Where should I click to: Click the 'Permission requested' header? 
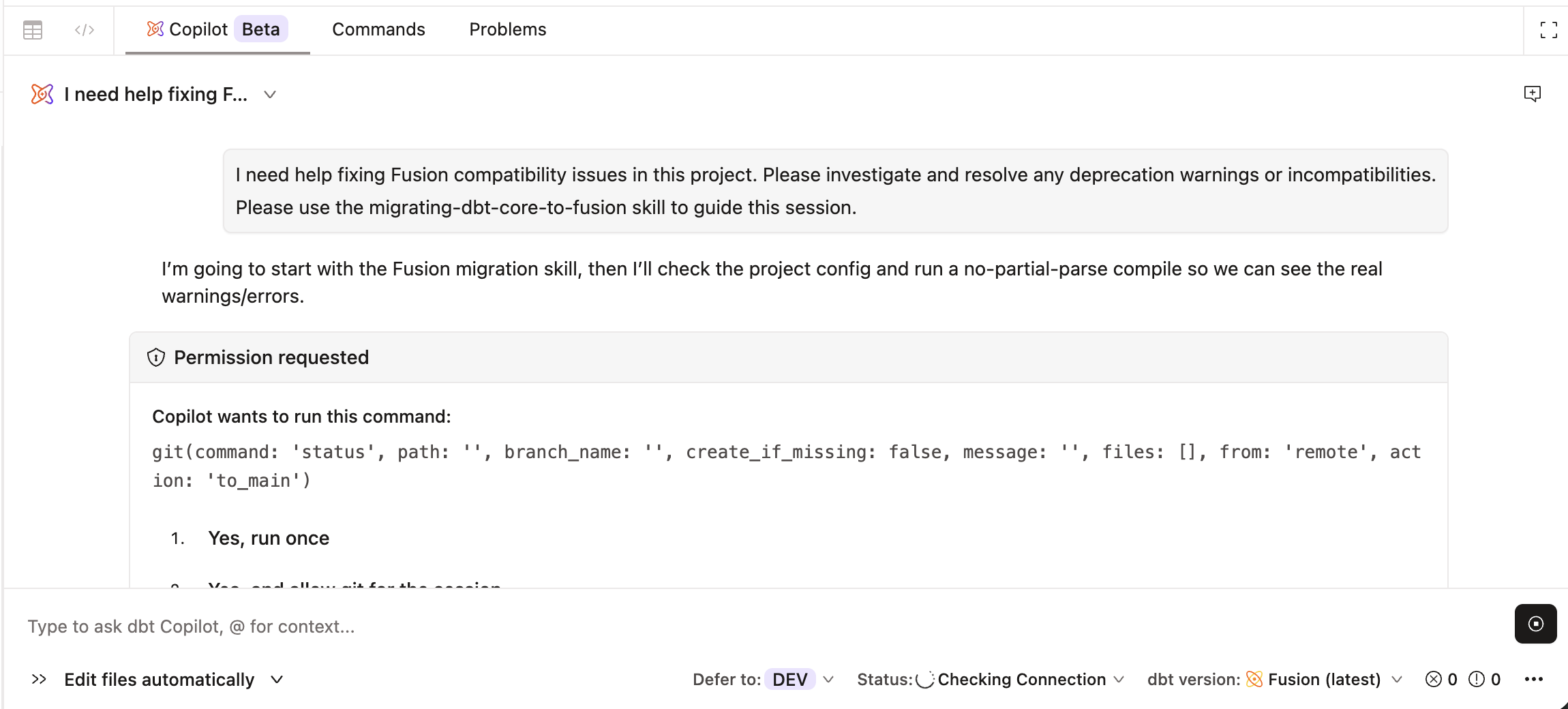click(x=788, y=357)
